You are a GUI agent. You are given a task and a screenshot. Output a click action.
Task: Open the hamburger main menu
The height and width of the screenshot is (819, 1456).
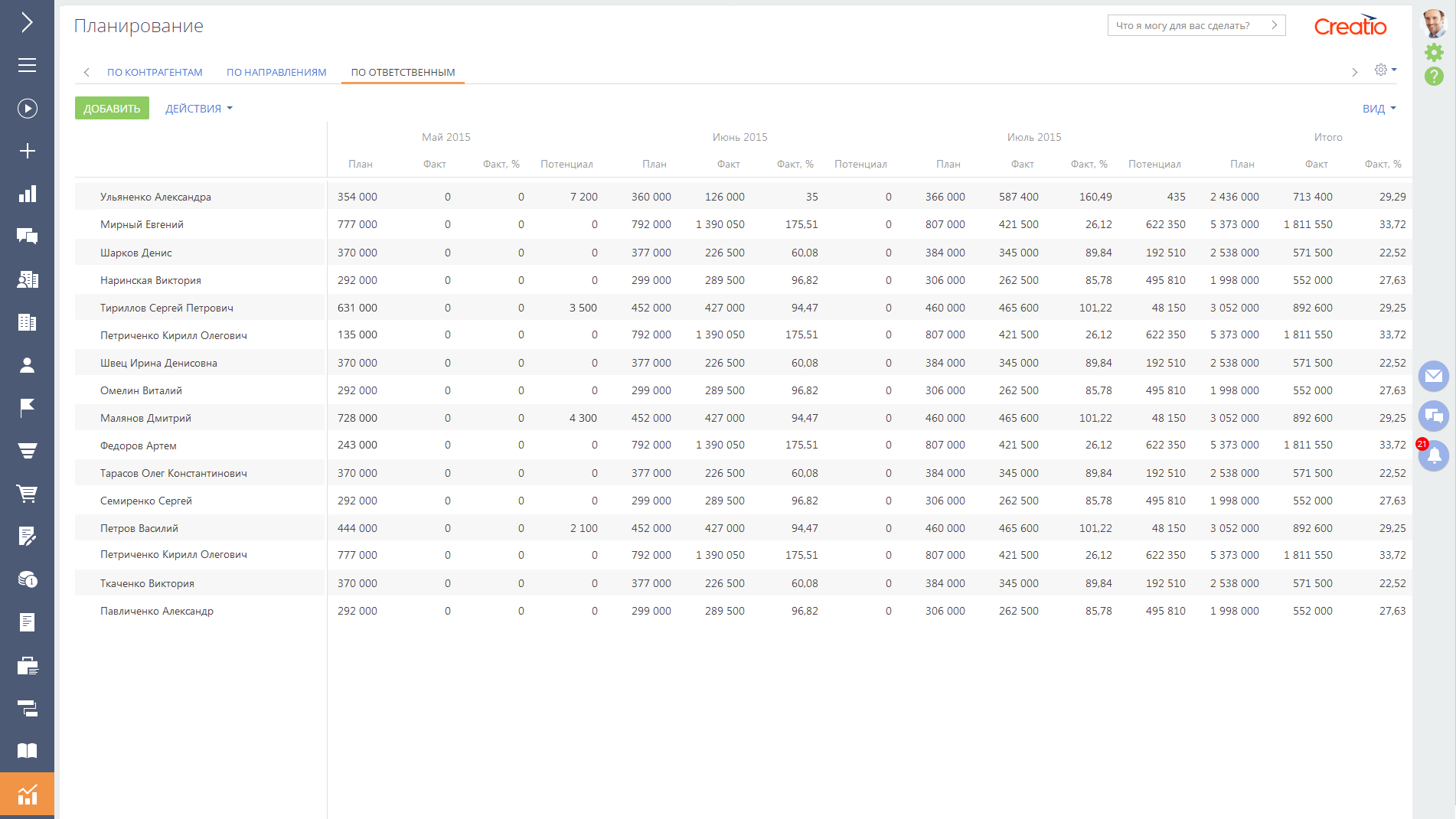(27, 65)
